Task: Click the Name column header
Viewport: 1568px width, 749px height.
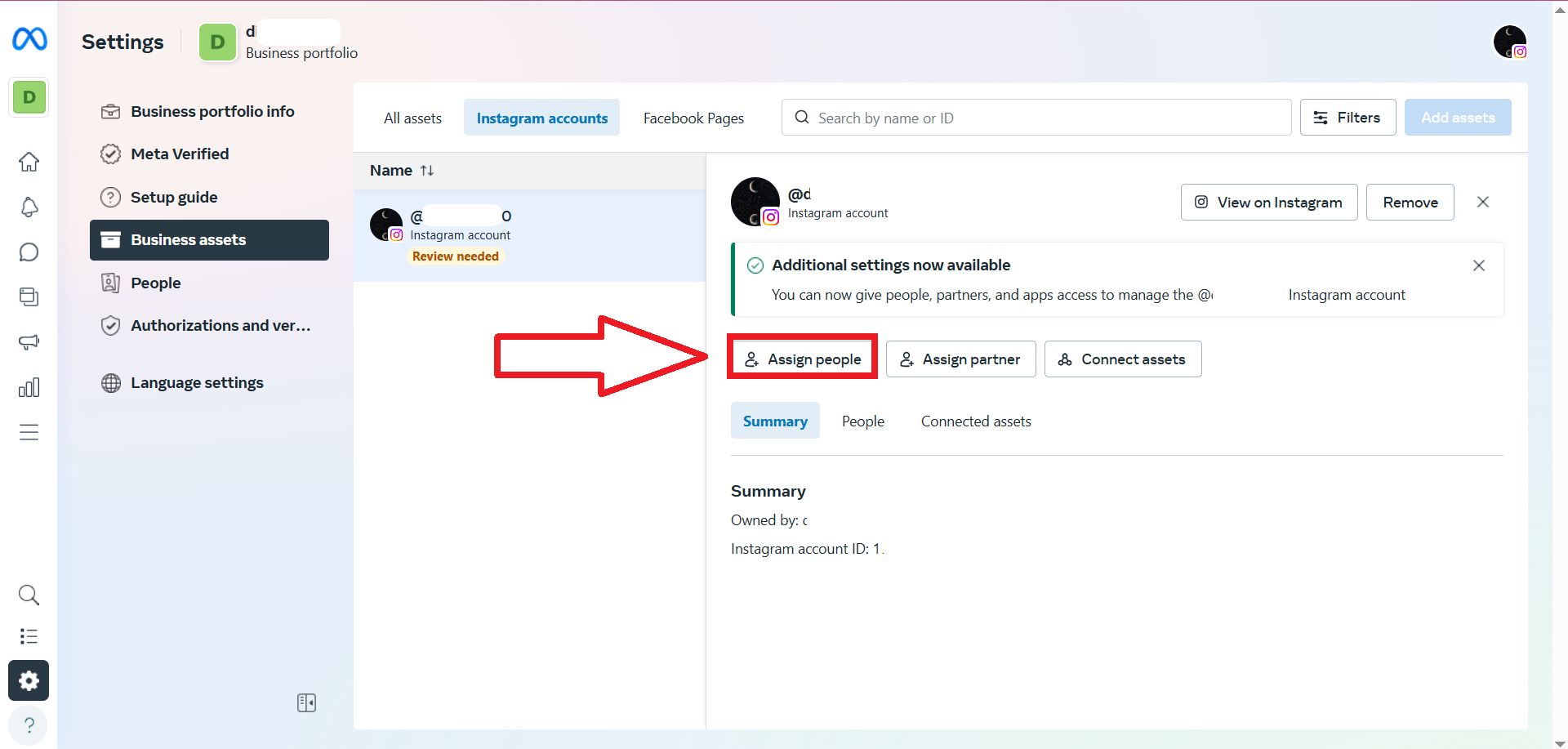Action: [x=390, y=171]
